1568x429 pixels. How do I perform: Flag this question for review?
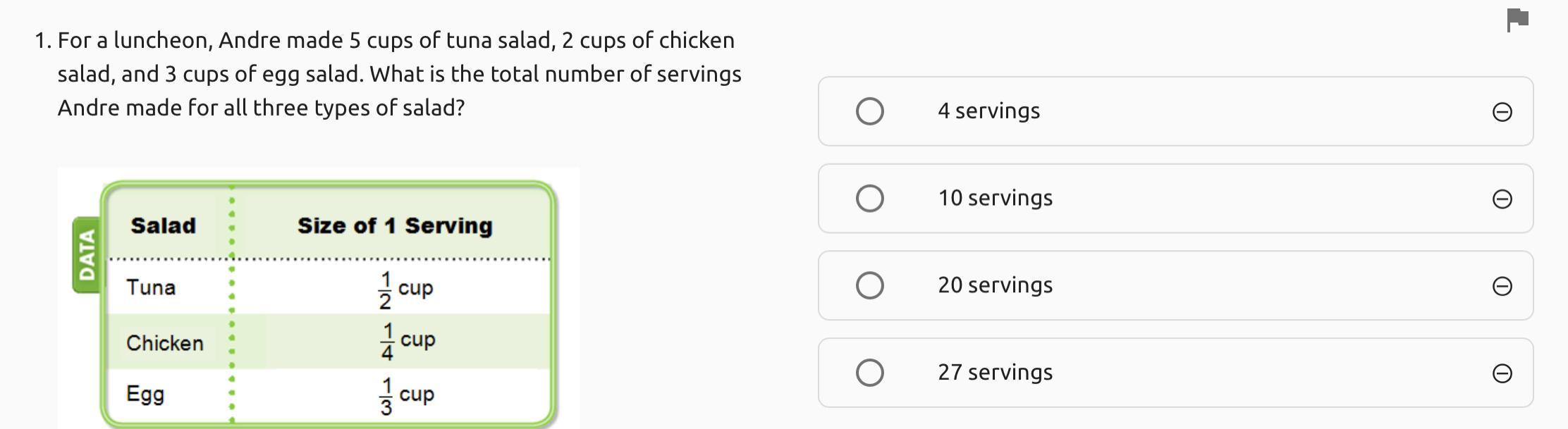(x=1517, y=20)
